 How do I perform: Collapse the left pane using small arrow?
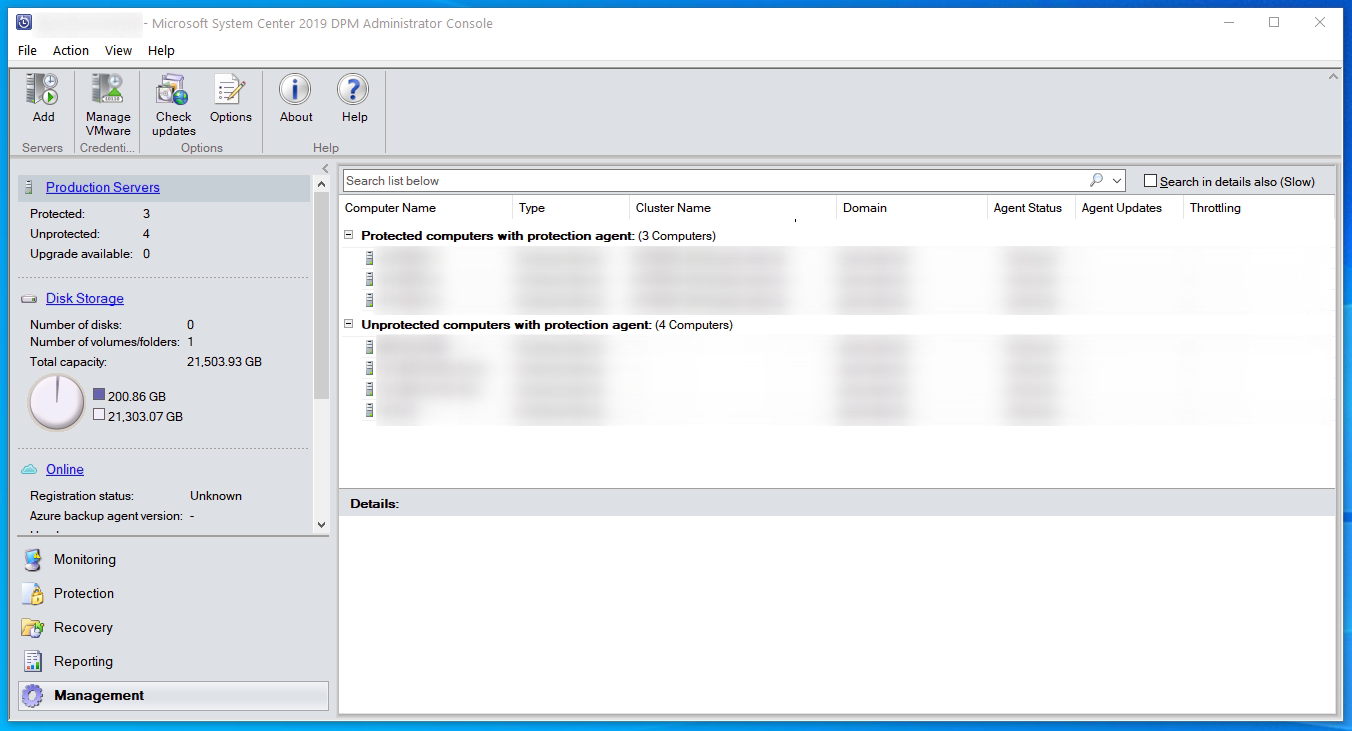(325, 168)
